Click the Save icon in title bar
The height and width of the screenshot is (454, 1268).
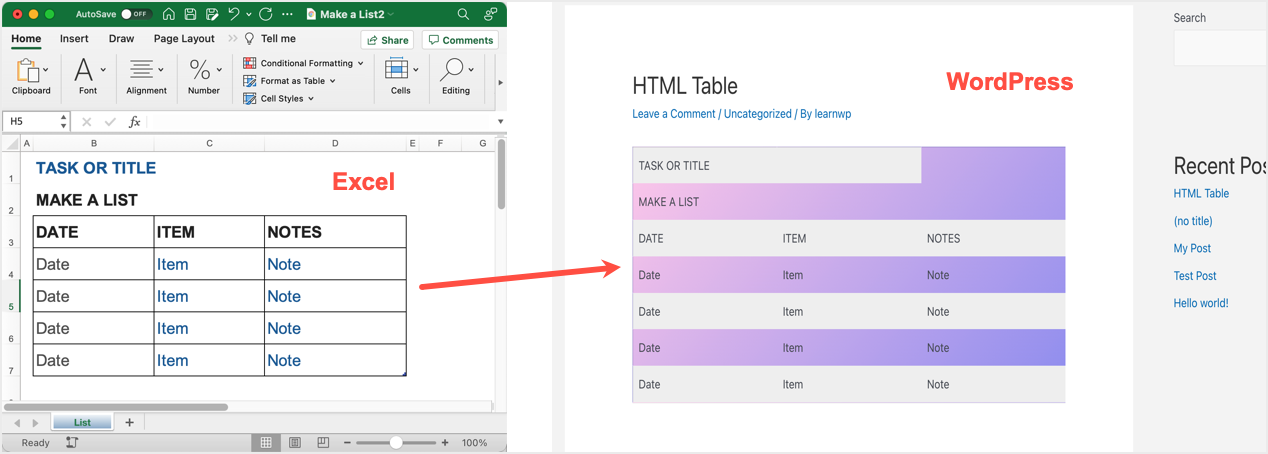190,15
